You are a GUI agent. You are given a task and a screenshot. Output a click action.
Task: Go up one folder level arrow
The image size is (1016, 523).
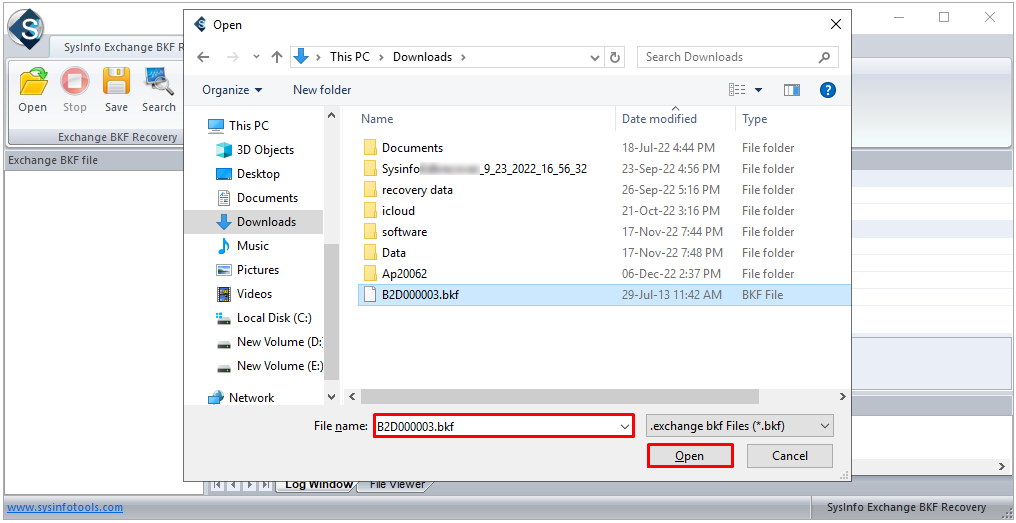(x=277, y=57)
